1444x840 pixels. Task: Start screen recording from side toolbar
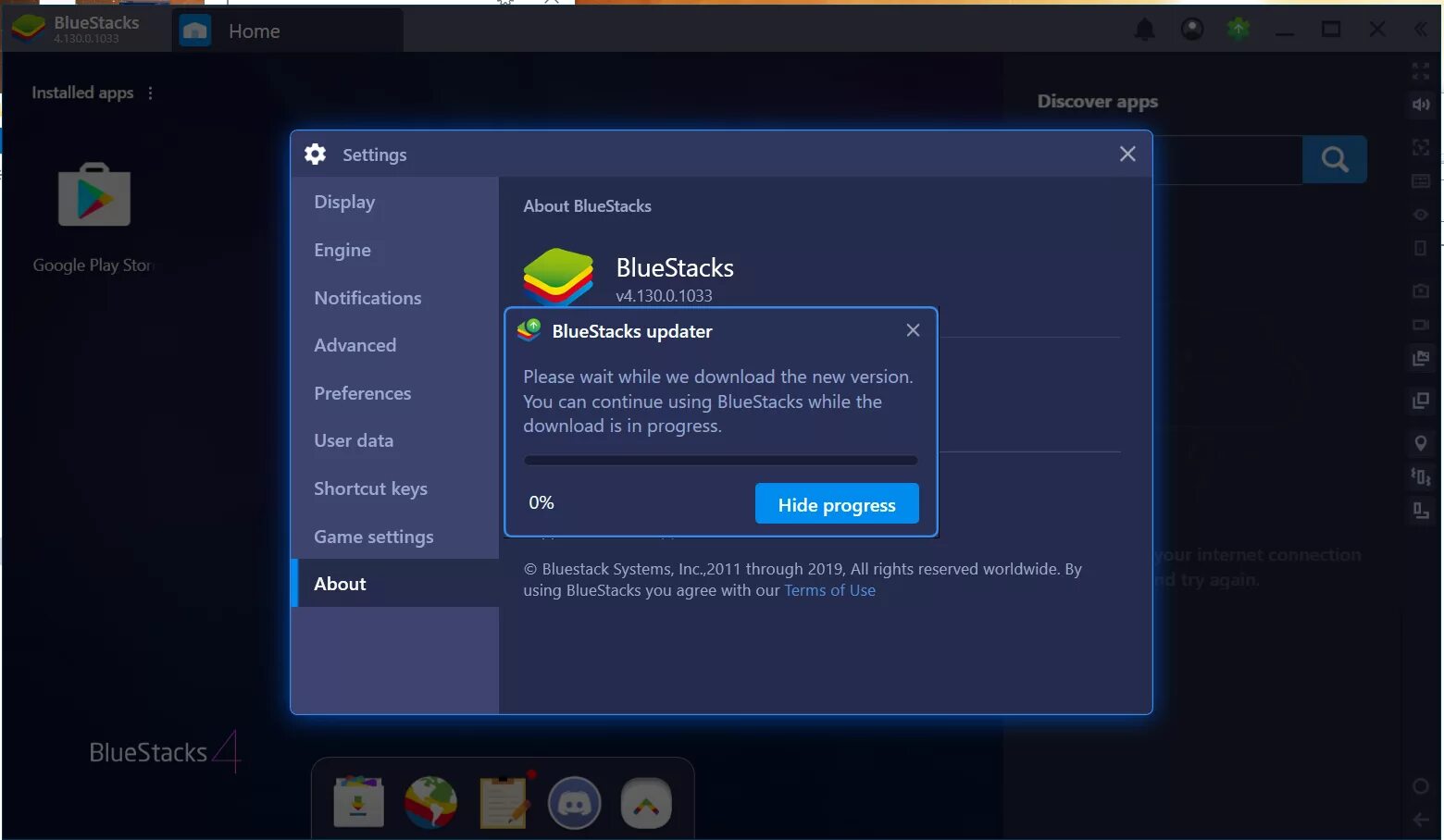1421,325
